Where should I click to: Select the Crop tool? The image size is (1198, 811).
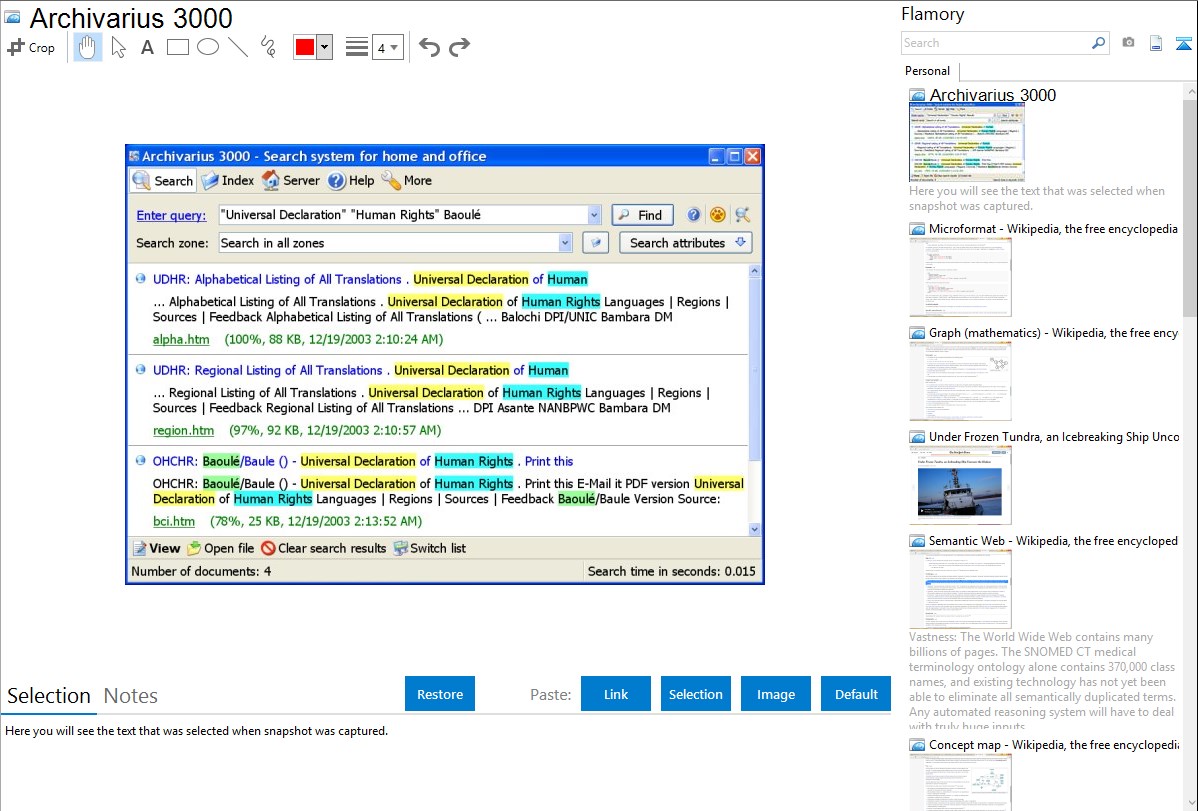tap(31, 47)
